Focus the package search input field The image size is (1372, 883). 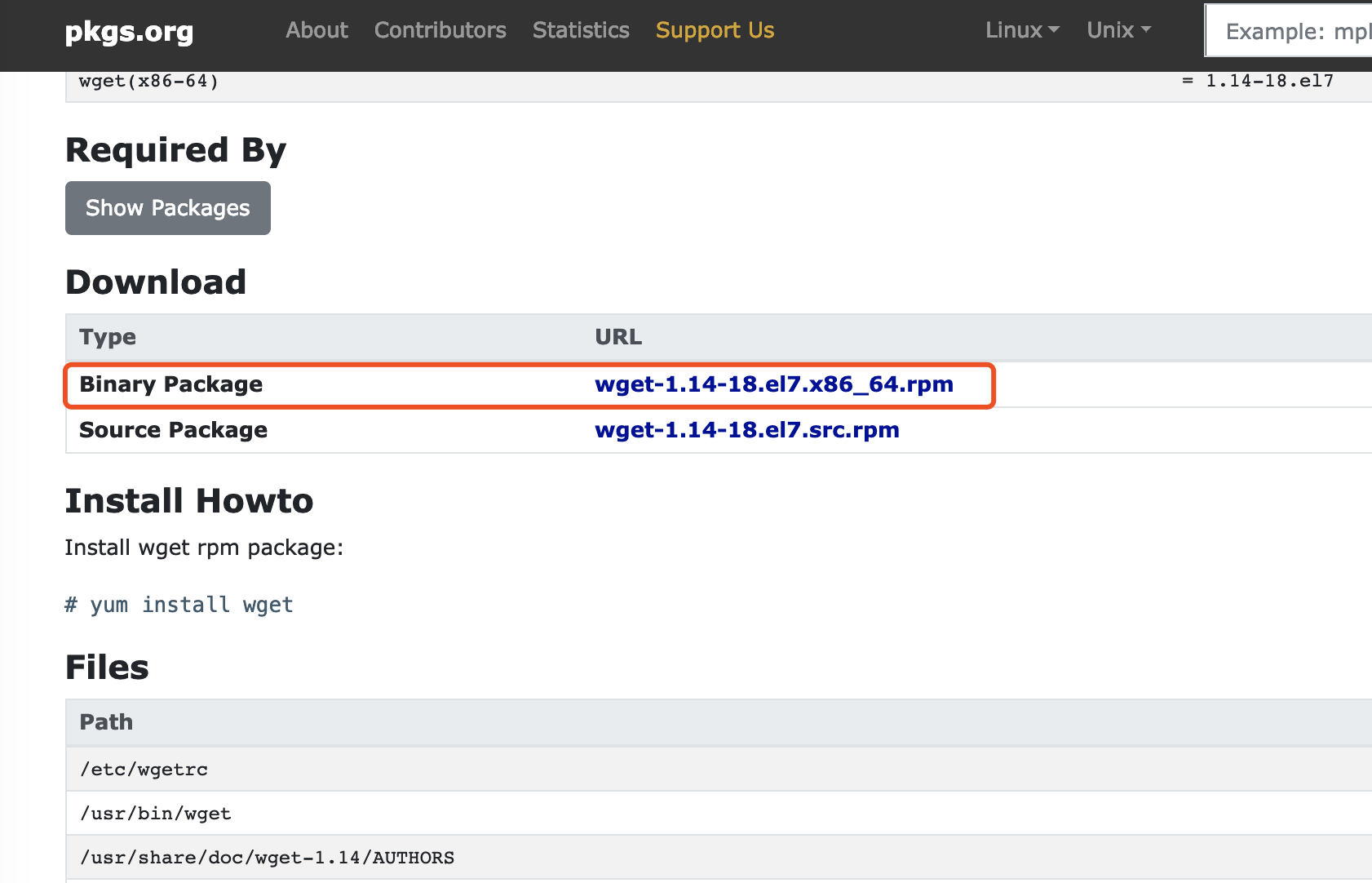click(1289, 31)
